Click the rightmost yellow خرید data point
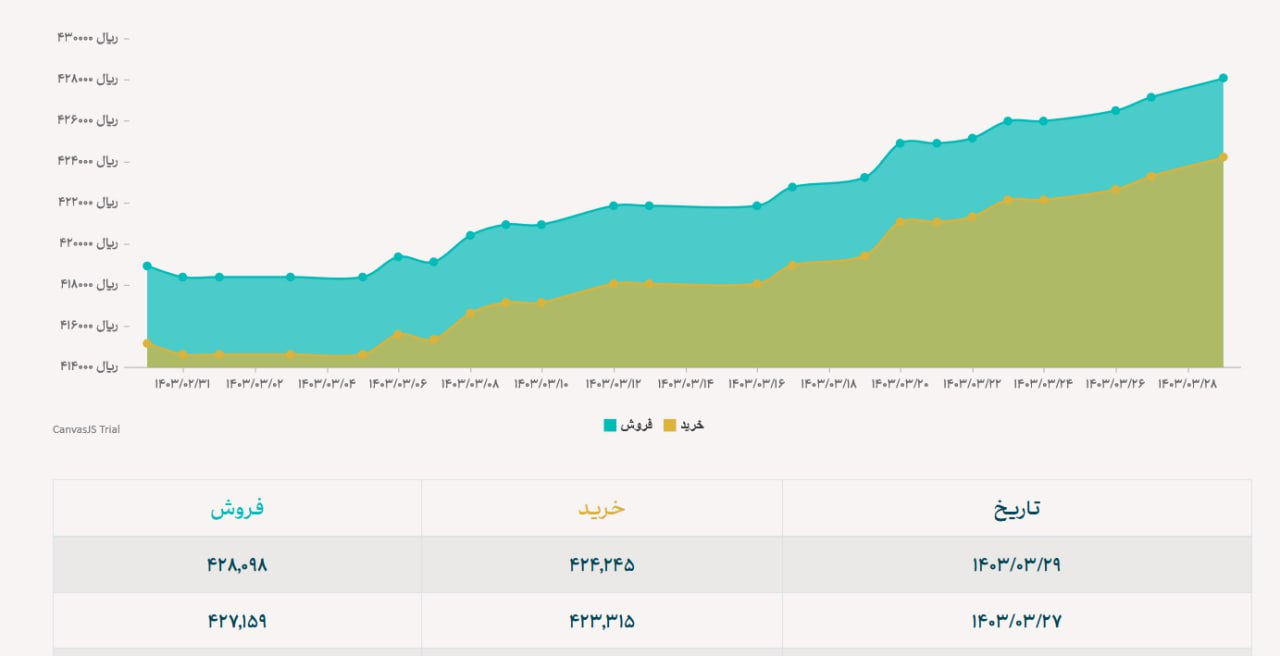 point(1223,157)
